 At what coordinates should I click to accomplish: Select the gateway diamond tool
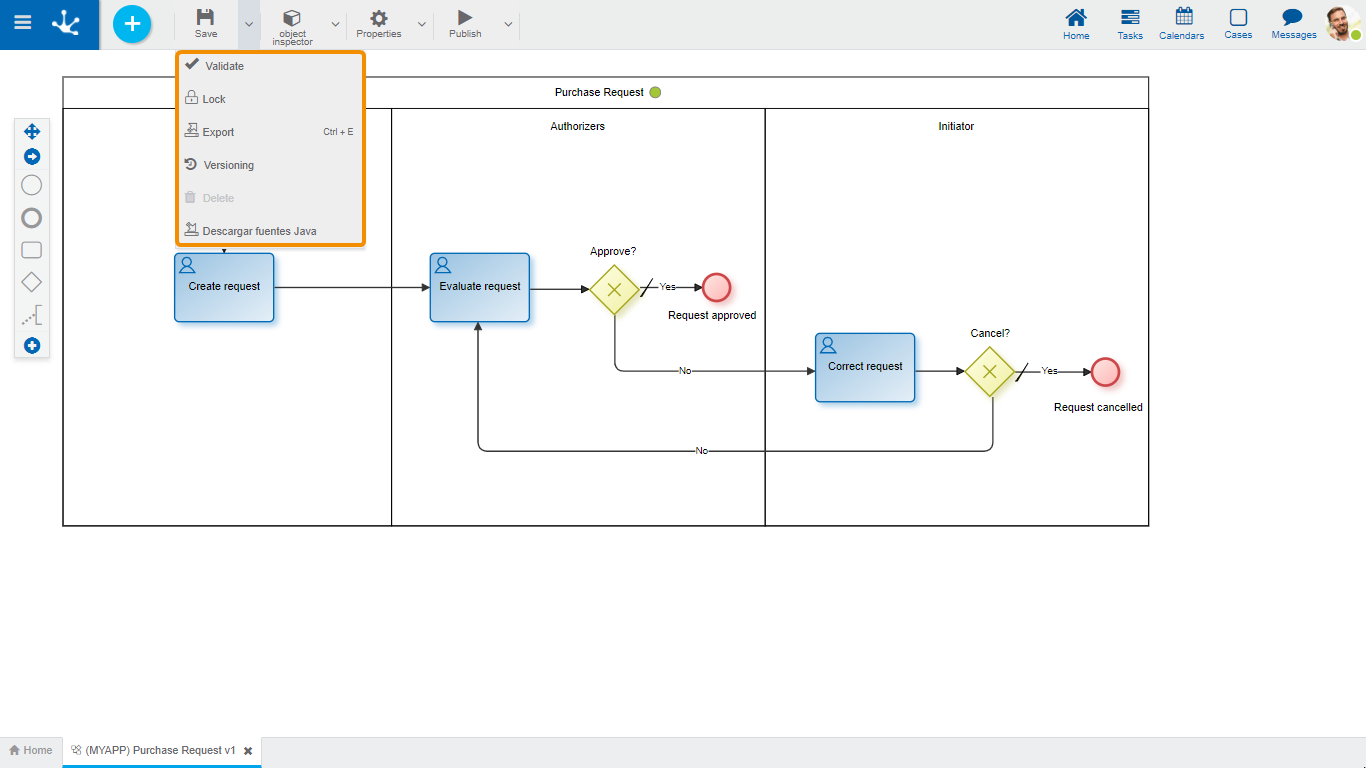32,283
